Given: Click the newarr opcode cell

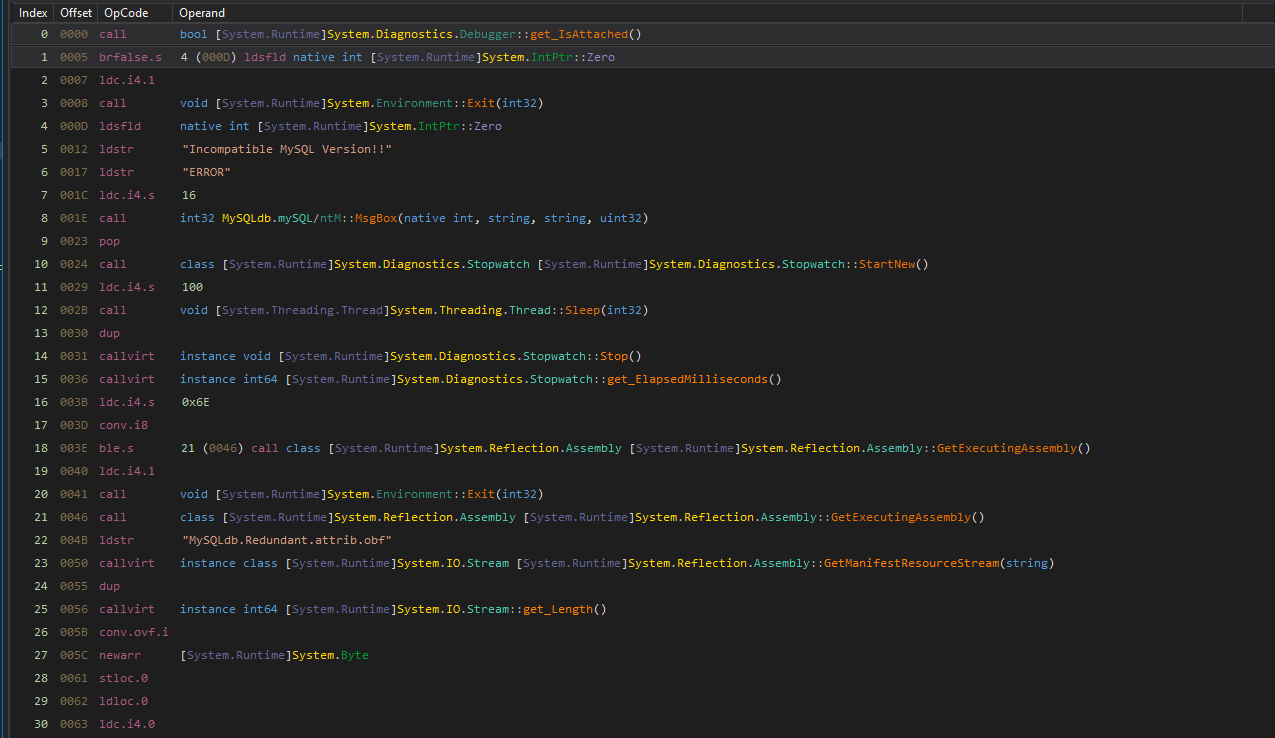Looking at the screenshot, I should 120,655.
